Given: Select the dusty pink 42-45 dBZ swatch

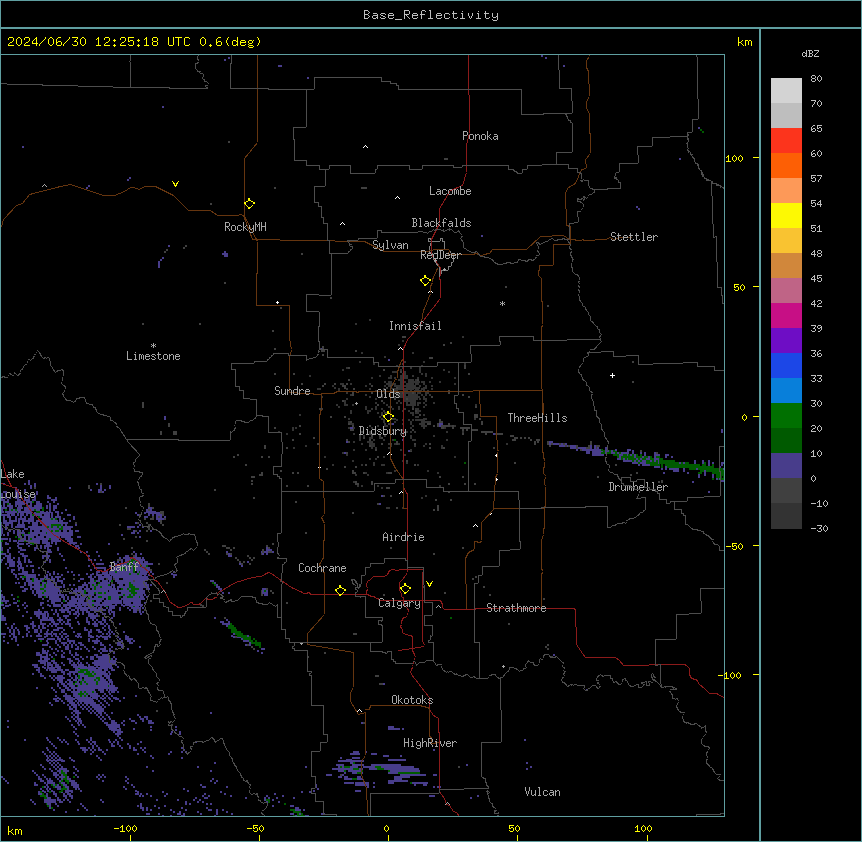Looking at the screenshot, I should [x=786, y=291].
